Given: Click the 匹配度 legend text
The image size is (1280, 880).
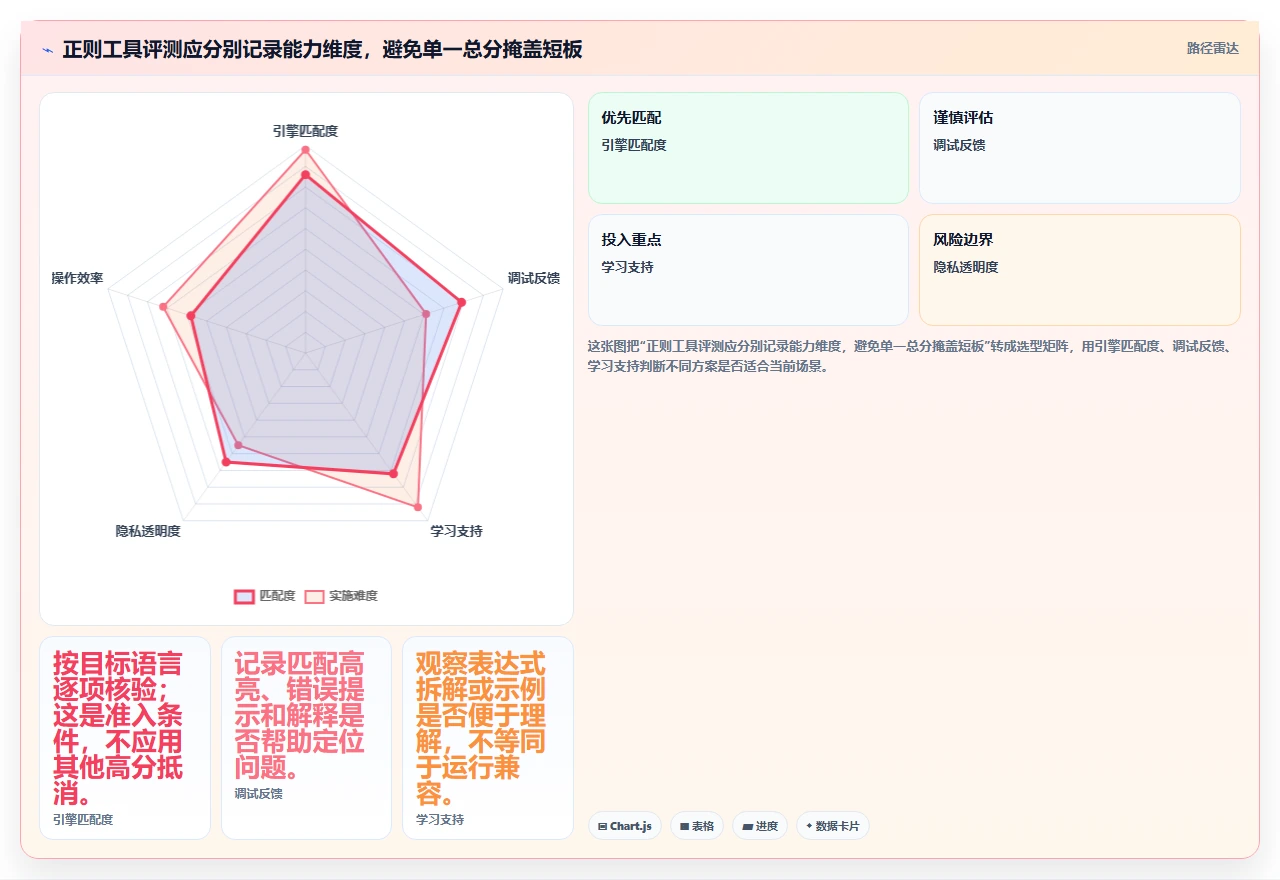Looking at the screenshot, I should click(x=277, y=596).
